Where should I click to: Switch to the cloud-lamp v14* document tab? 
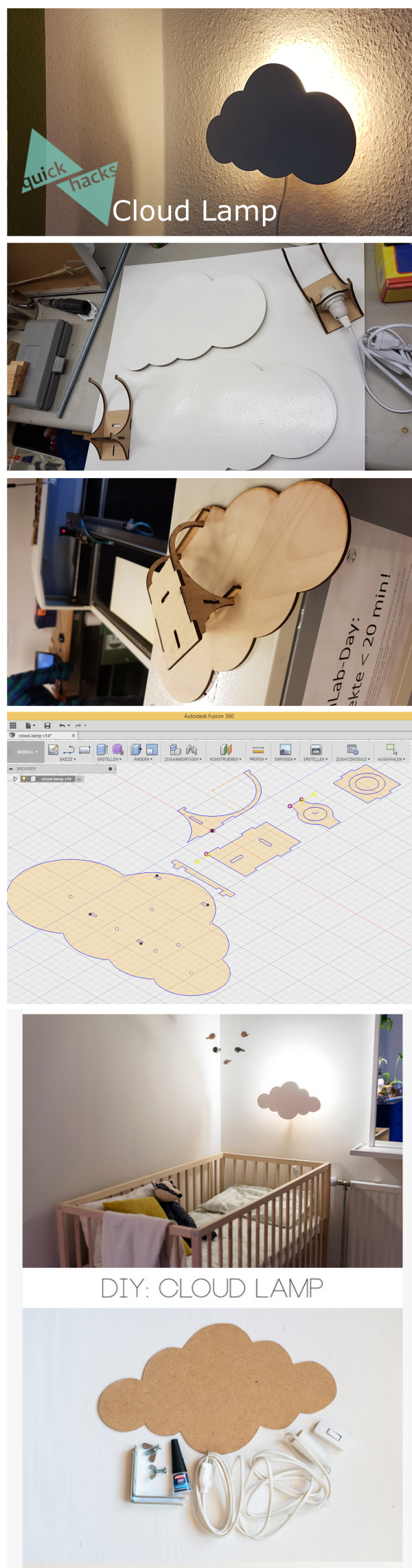36,736
